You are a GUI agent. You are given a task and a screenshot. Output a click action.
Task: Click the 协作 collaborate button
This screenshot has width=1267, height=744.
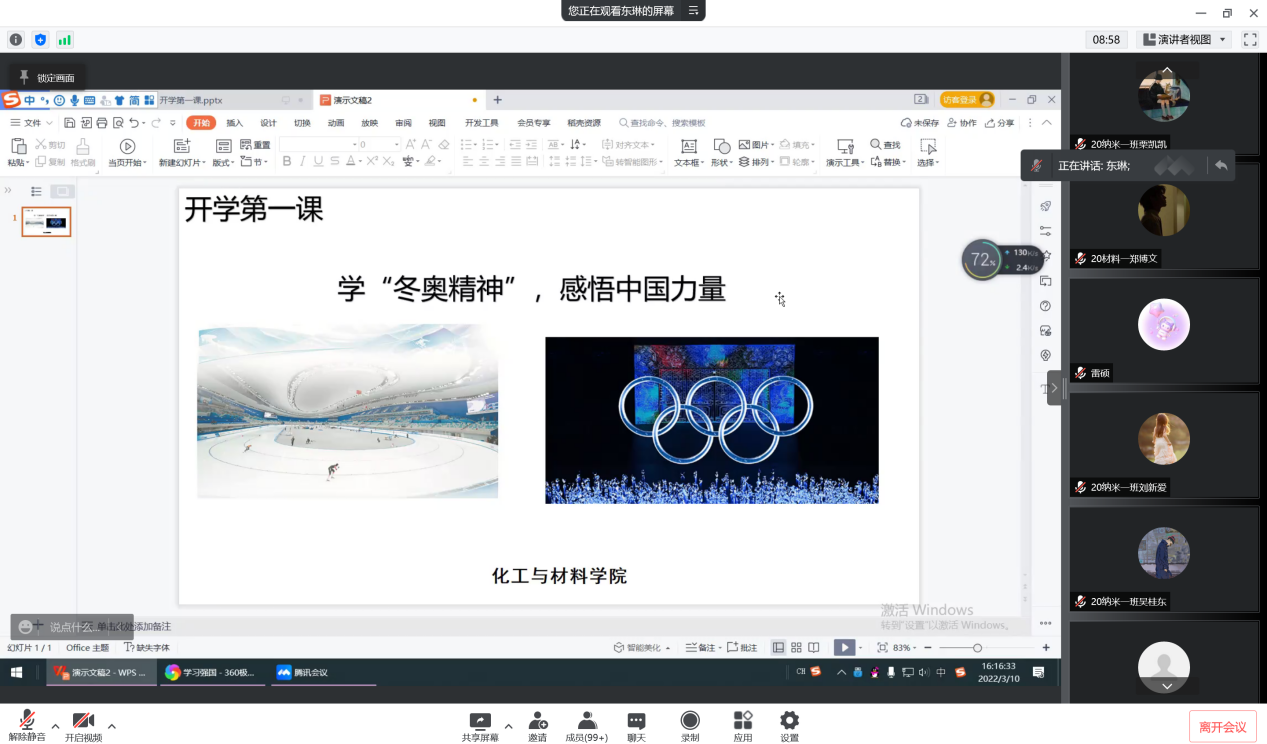tap(962, 123)
